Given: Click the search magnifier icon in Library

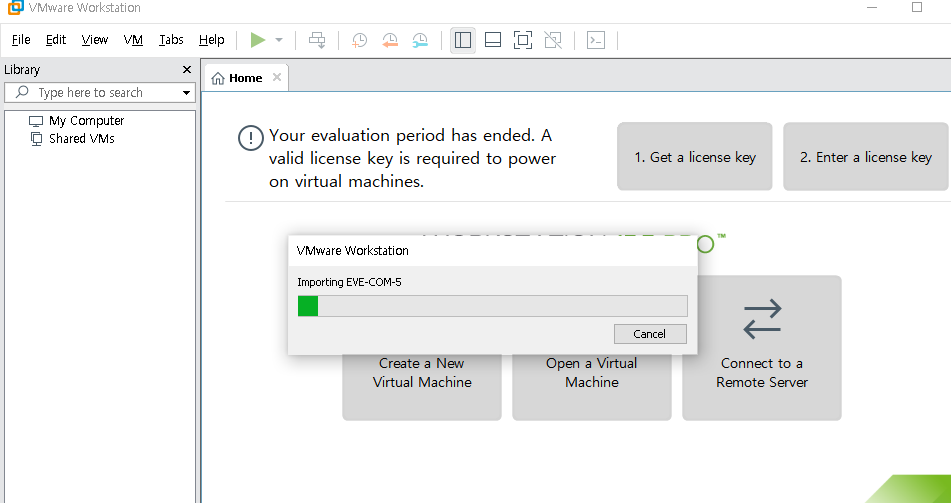Looking at the screenshot, I should click(x=22, y=92).
